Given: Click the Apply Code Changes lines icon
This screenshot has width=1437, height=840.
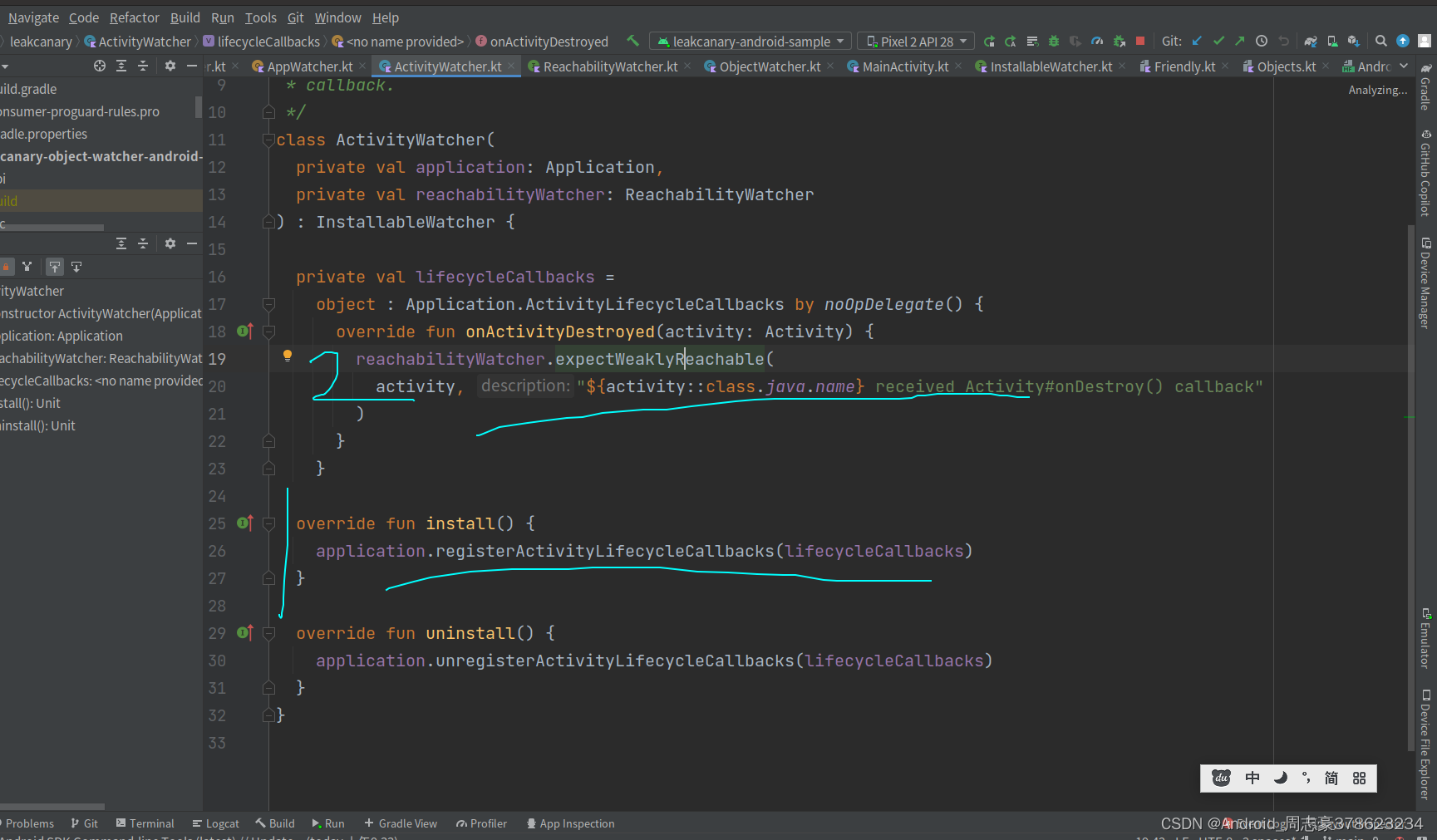Looking at the screenshot, I should click(x=1032, y=41).
